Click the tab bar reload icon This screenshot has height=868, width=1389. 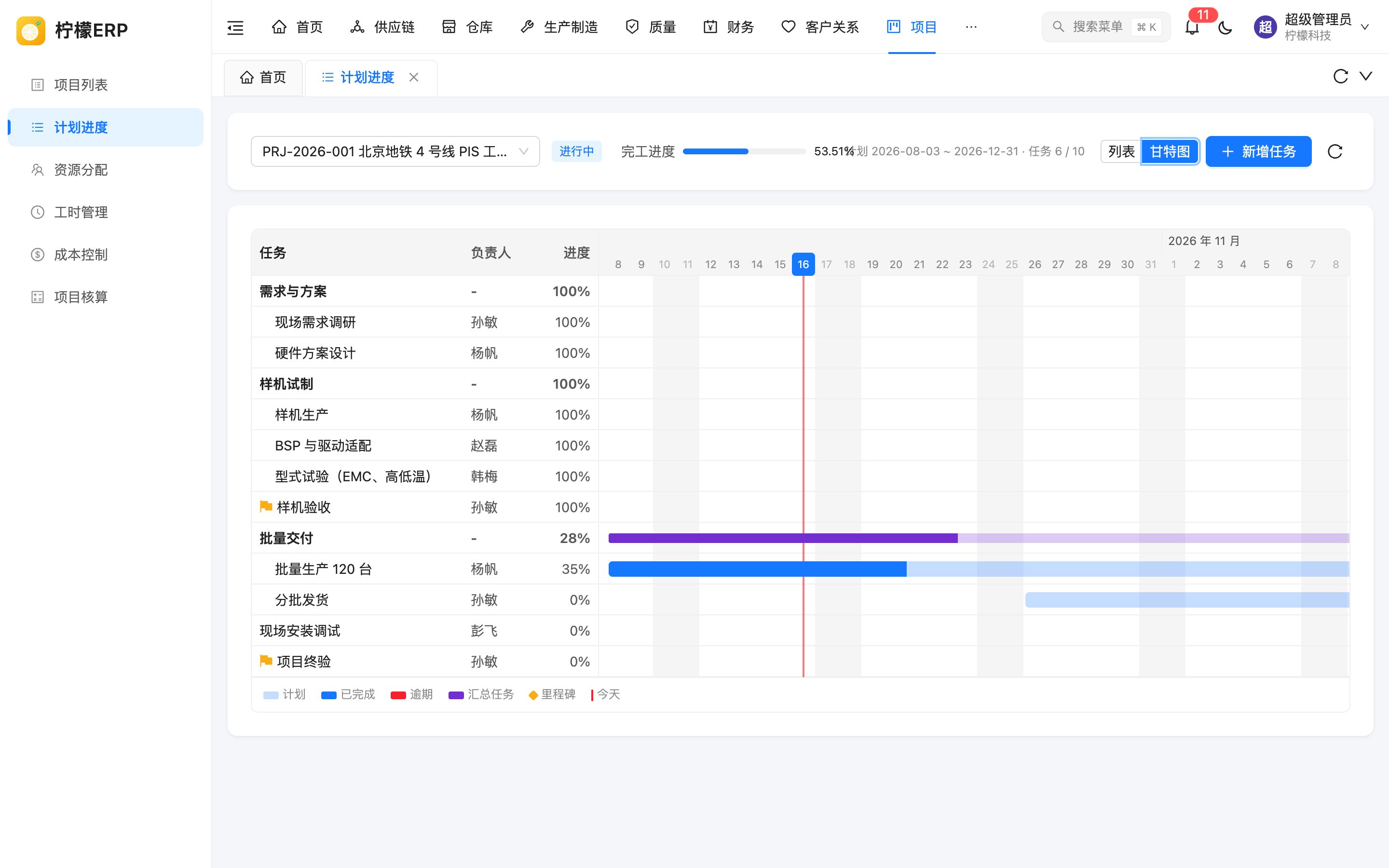1340,76
